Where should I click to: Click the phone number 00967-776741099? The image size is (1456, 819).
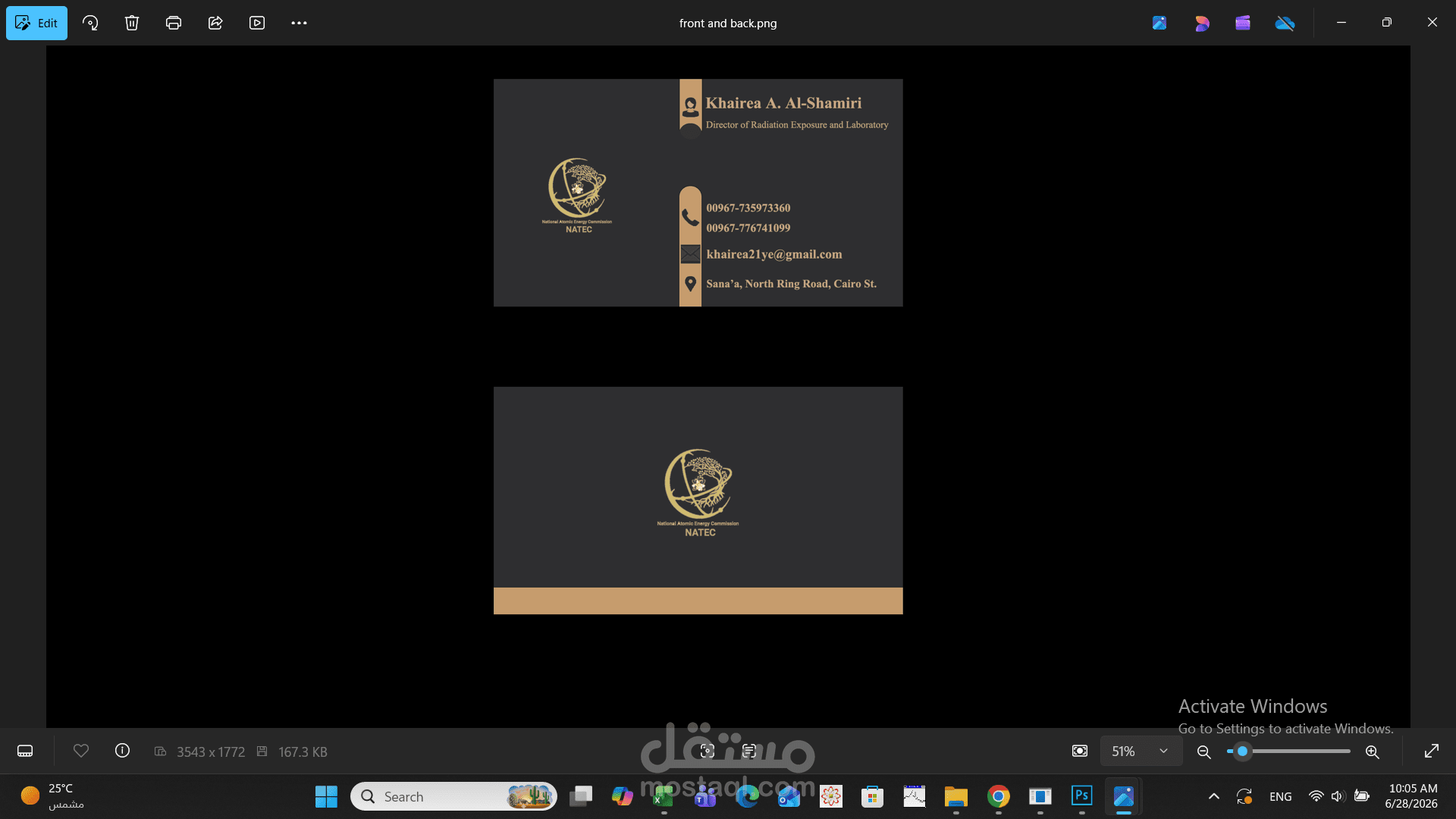tap(748, 227)
